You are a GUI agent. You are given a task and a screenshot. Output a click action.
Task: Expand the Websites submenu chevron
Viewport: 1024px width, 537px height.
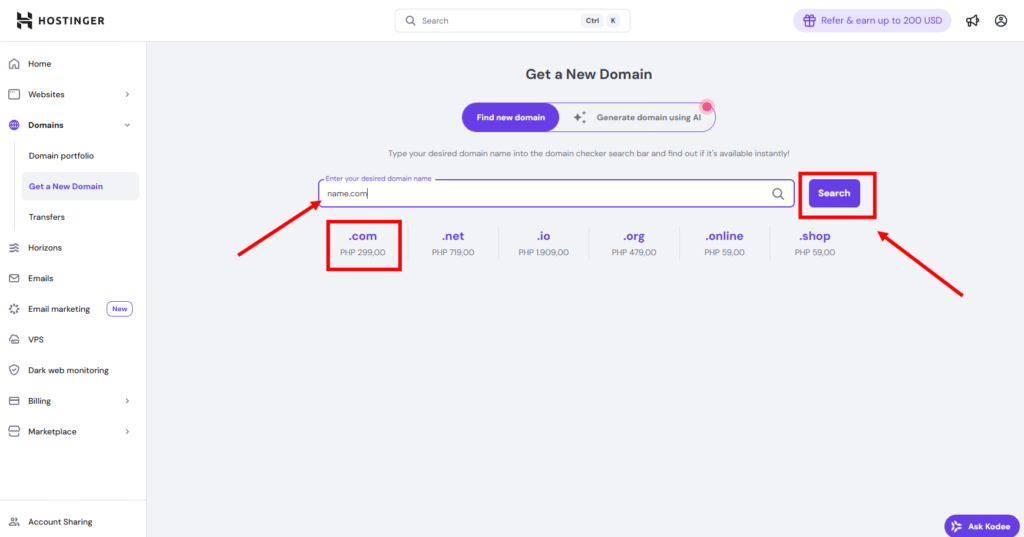pos(127,95)
